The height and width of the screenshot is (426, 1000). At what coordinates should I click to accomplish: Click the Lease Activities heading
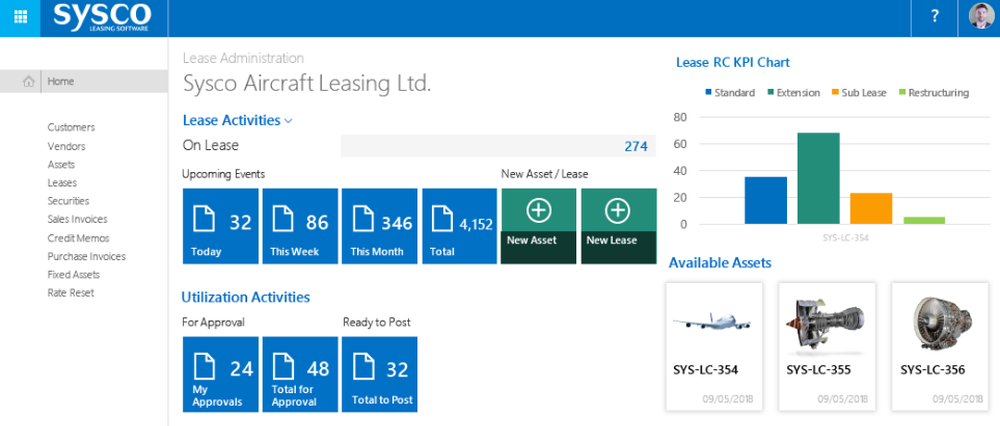(232, 120)
